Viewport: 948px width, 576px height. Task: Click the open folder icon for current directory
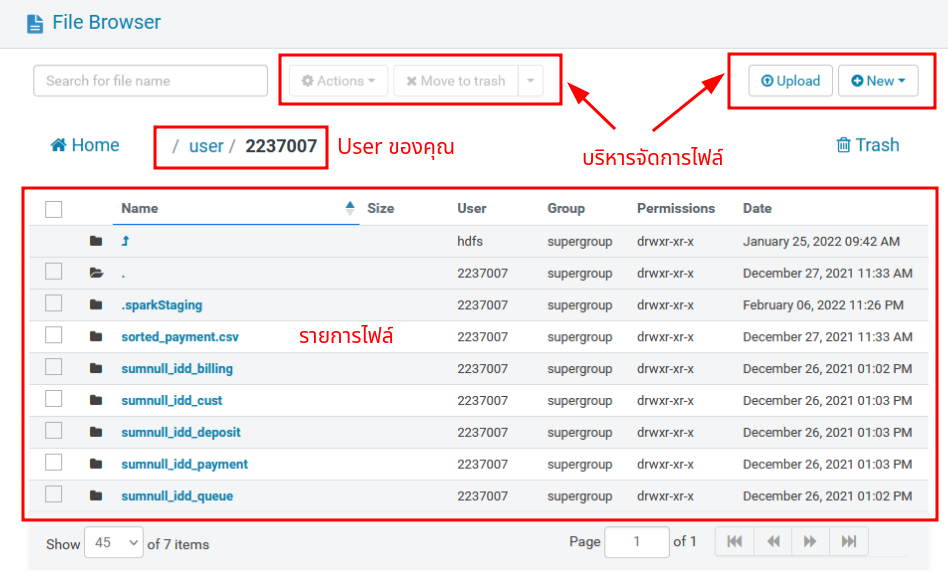click(x=96, y=272)
